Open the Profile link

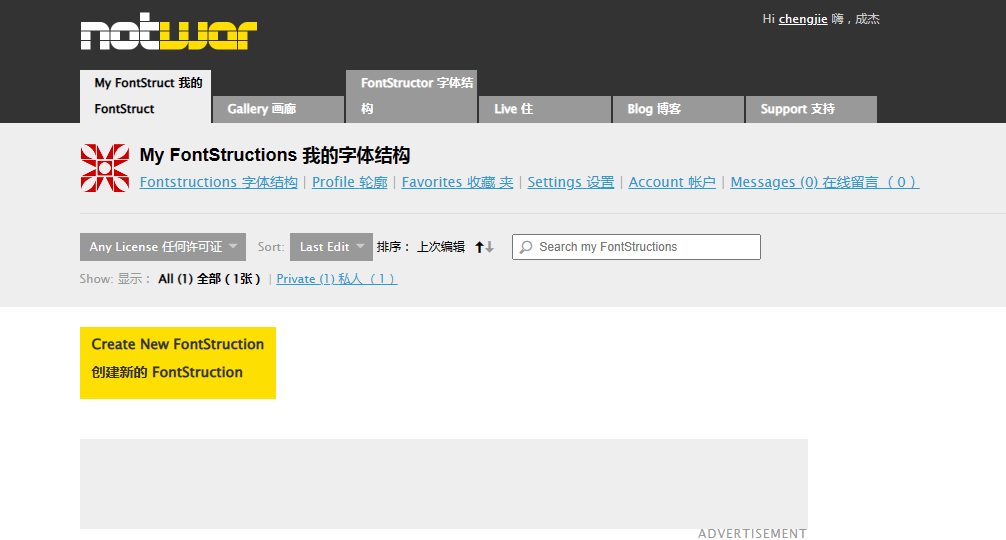(x=350, y=182)
